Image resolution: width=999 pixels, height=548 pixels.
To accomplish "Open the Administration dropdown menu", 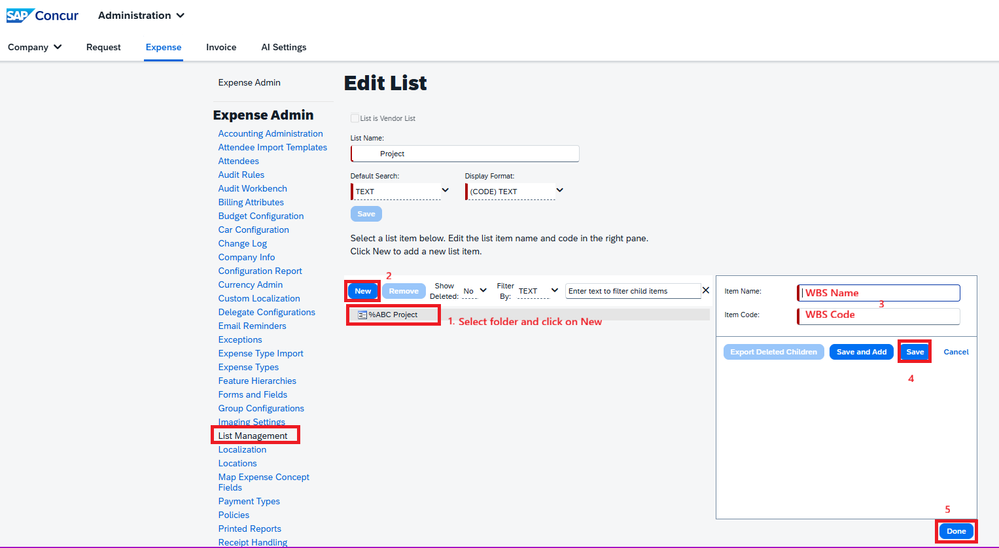I will pyautogui.click(x=141, y=16).
